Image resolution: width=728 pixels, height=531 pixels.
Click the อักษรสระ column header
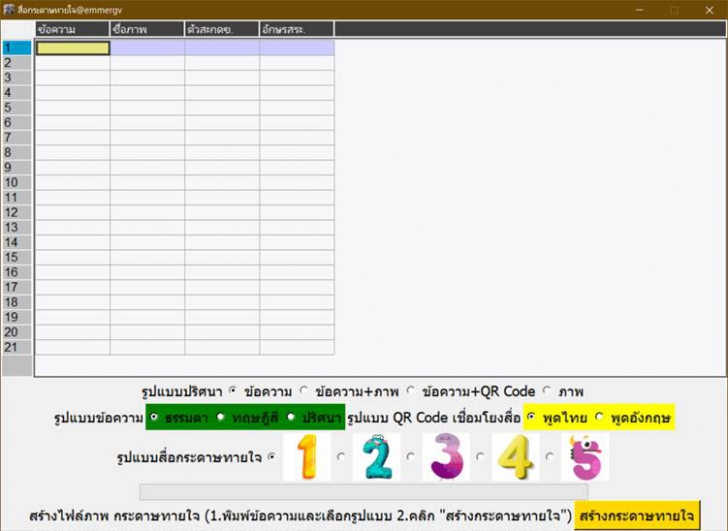click(297, 29)
